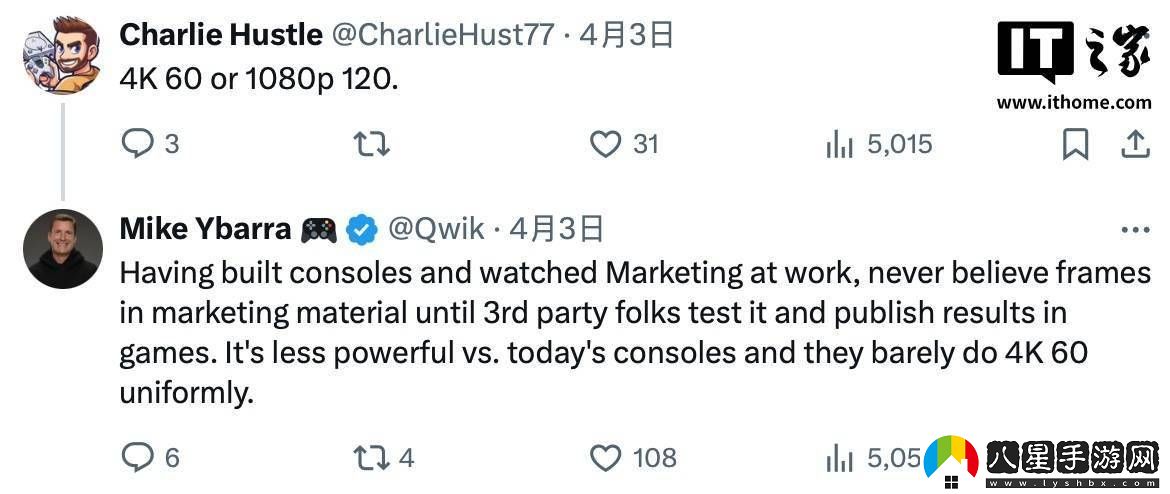Reply to Mike Ybarra's tweet
Viewport: 1170px width, 494px height.
136,458
